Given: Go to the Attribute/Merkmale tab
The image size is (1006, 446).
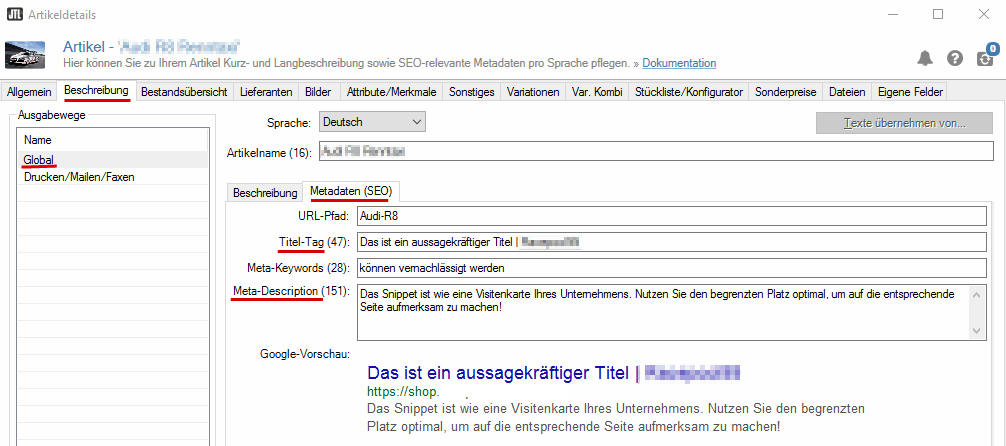Looking at the screenshot, I should point(391,92).
